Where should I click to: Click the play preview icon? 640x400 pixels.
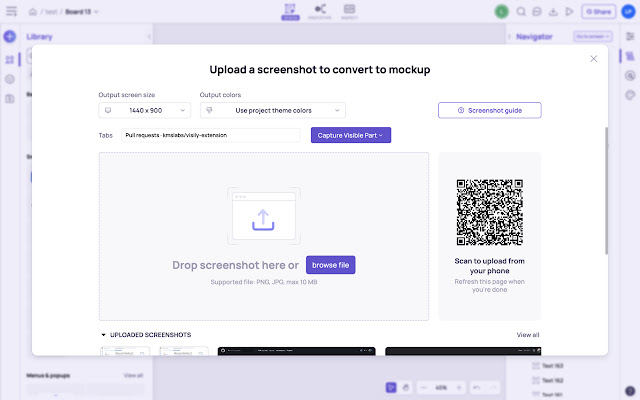pyautogui.click(x=569, y=11)
